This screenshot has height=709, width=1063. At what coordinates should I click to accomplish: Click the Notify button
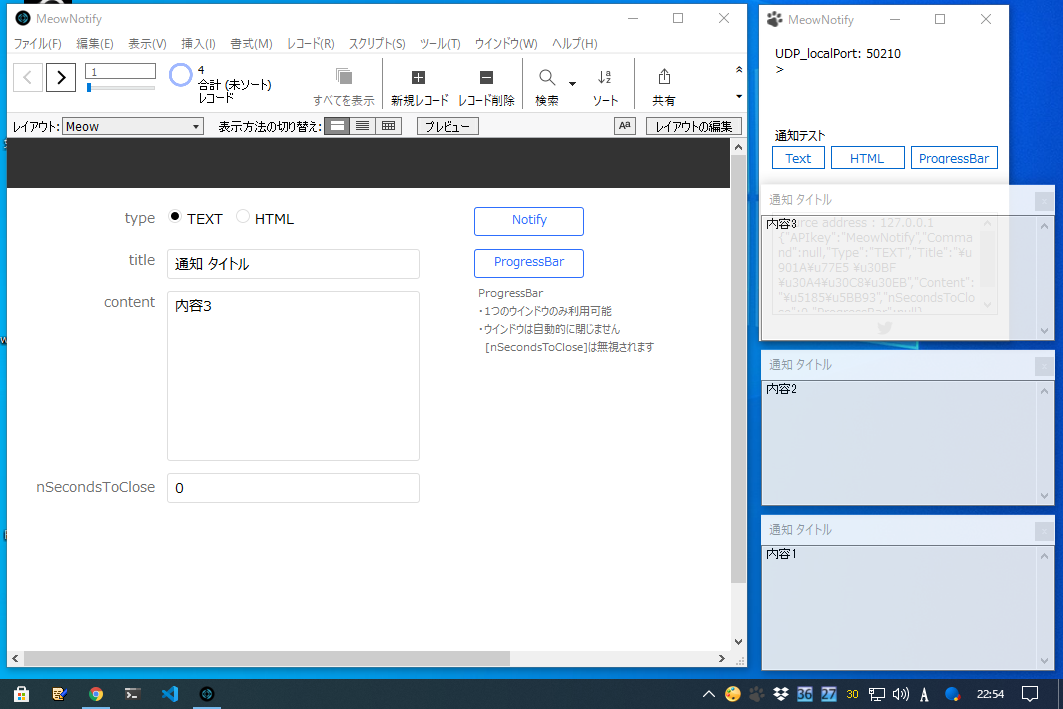[x=529, y=221]
